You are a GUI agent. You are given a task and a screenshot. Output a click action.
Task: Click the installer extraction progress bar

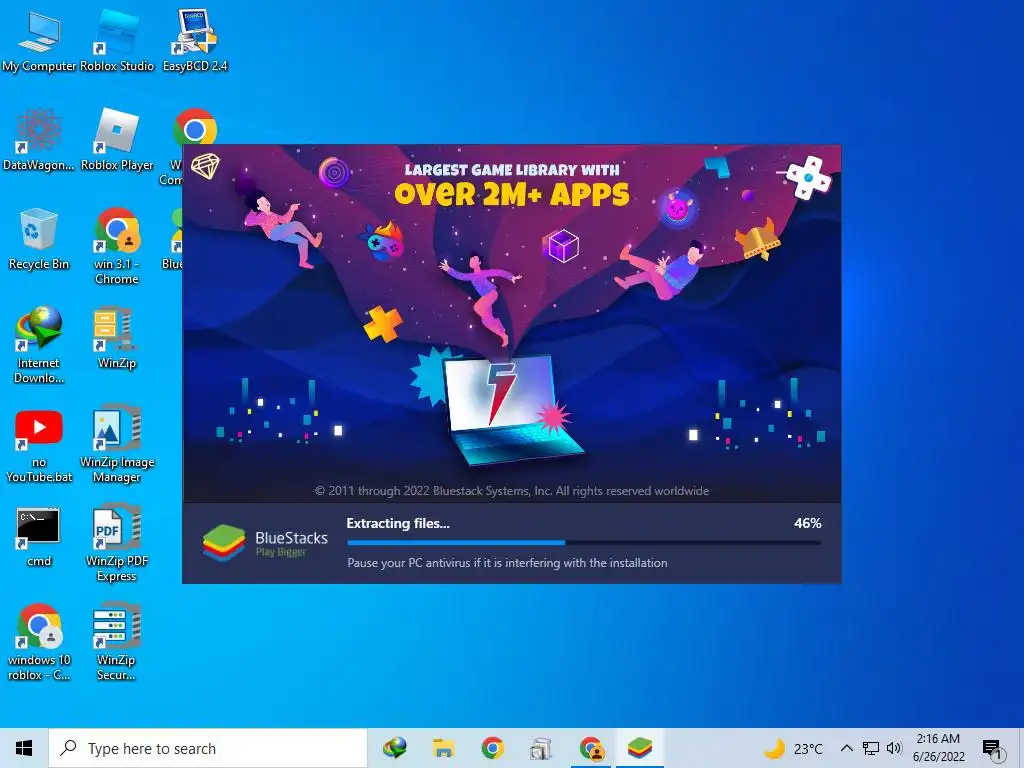(584, 542)
